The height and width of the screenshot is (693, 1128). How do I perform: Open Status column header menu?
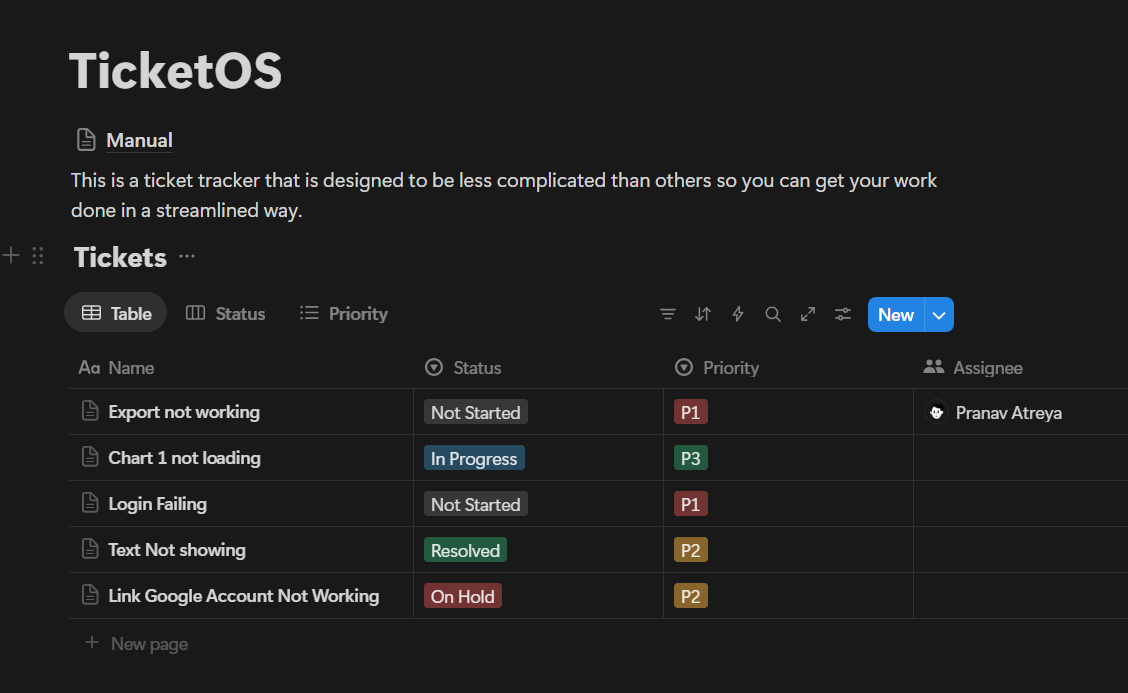(x=539, y=368)
